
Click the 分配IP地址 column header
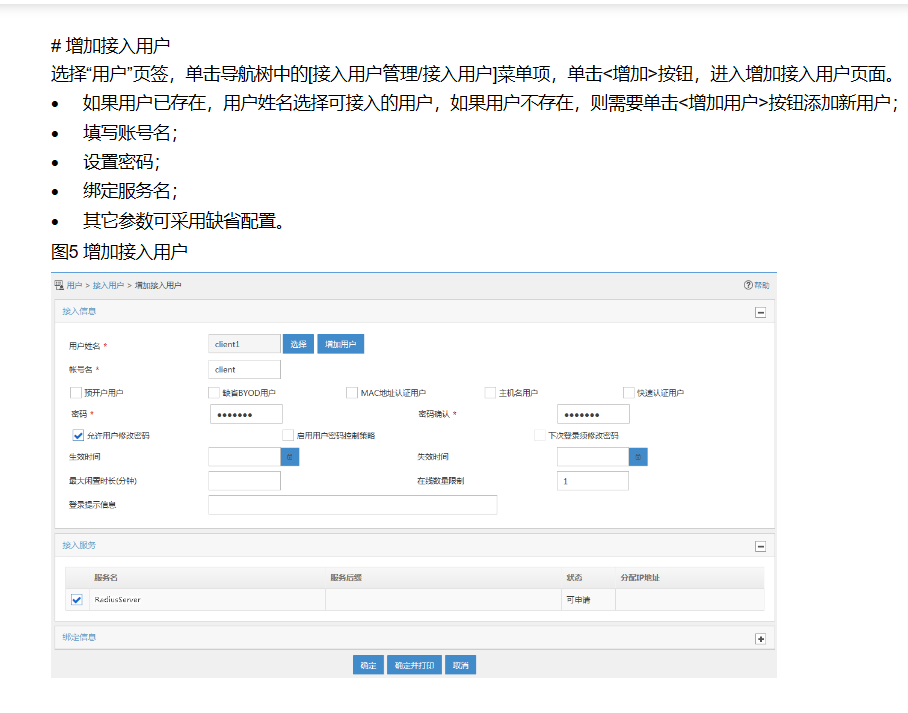[640, 577]
